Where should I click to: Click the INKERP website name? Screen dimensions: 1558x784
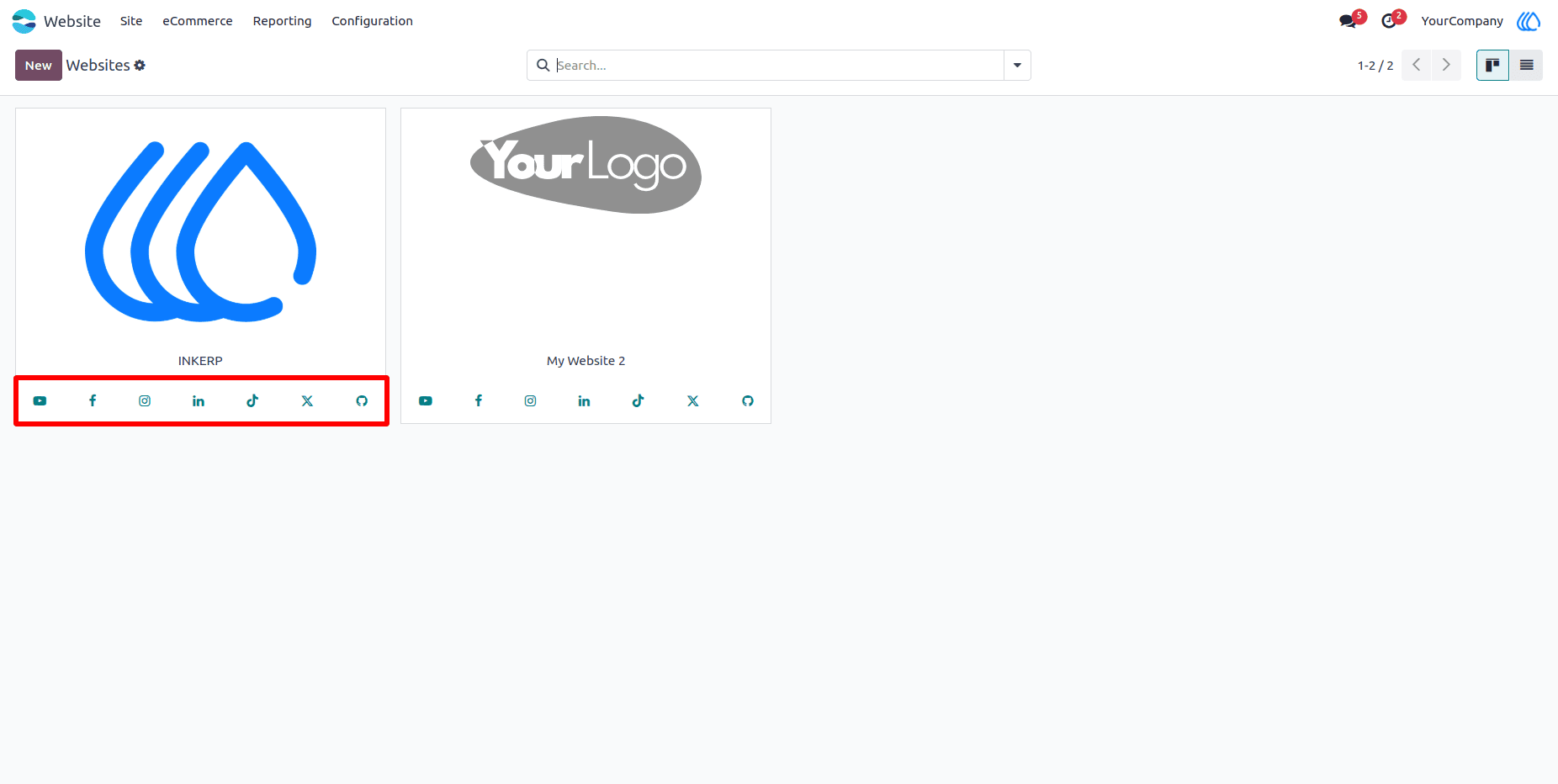tap(200, 361)
